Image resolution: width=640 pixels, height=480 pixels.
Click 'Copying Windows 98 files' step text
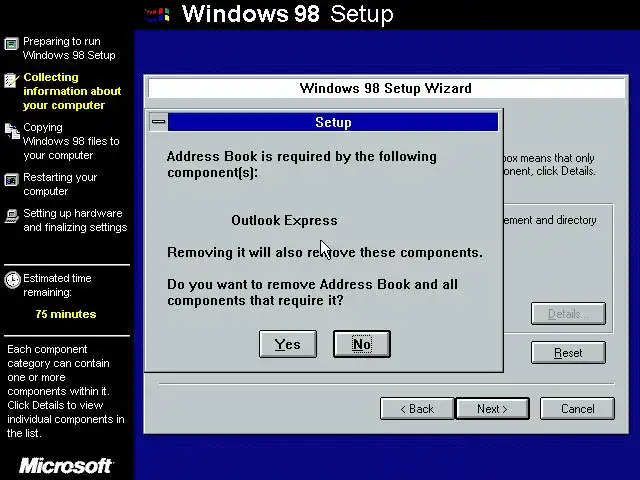coord(71,141)
